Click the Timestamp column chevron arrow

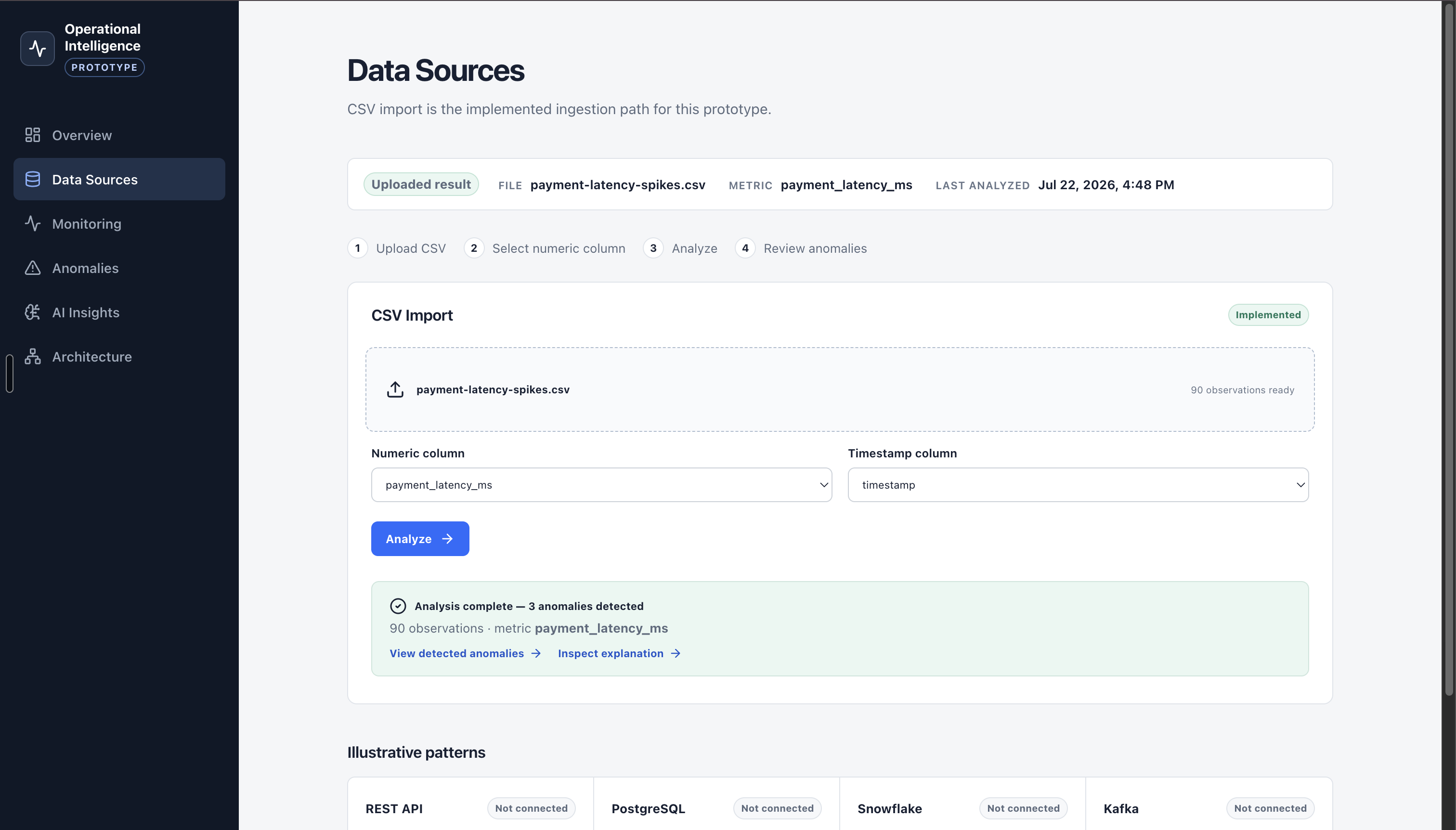tap(1300, 484)
